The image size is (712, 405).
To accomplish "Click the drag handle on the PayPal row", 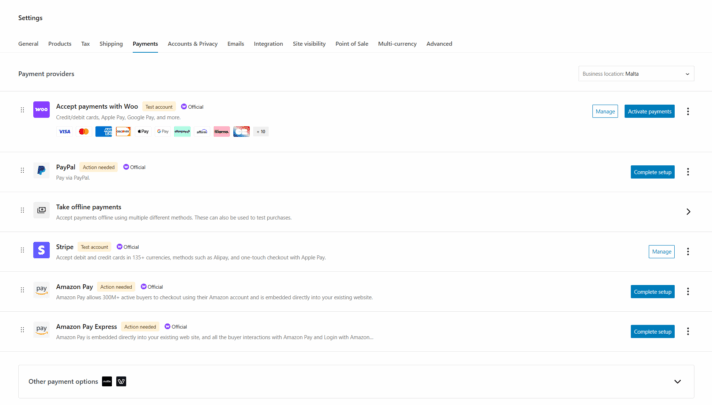I will pos(22,170).
